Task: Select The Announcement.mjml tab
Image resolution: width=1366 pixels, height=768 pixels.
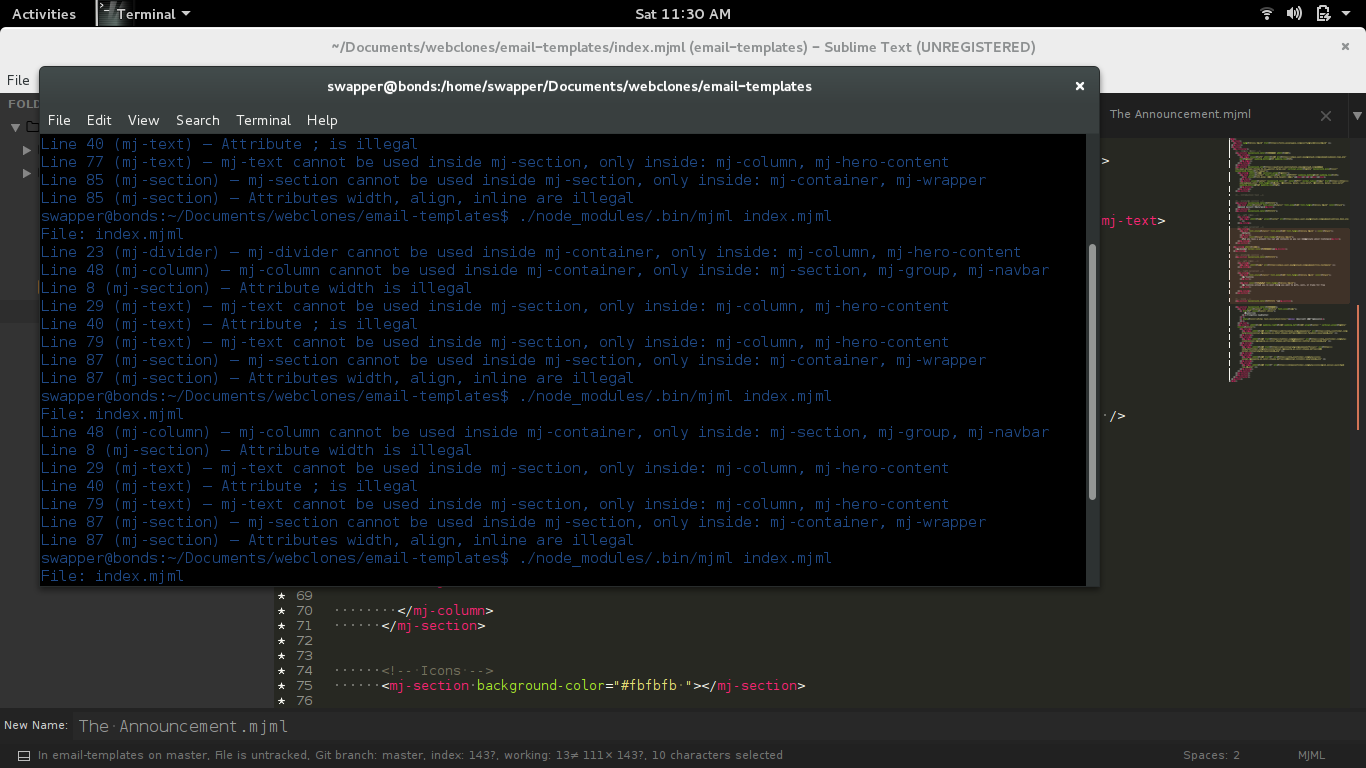Action: tap(1180, 114)
